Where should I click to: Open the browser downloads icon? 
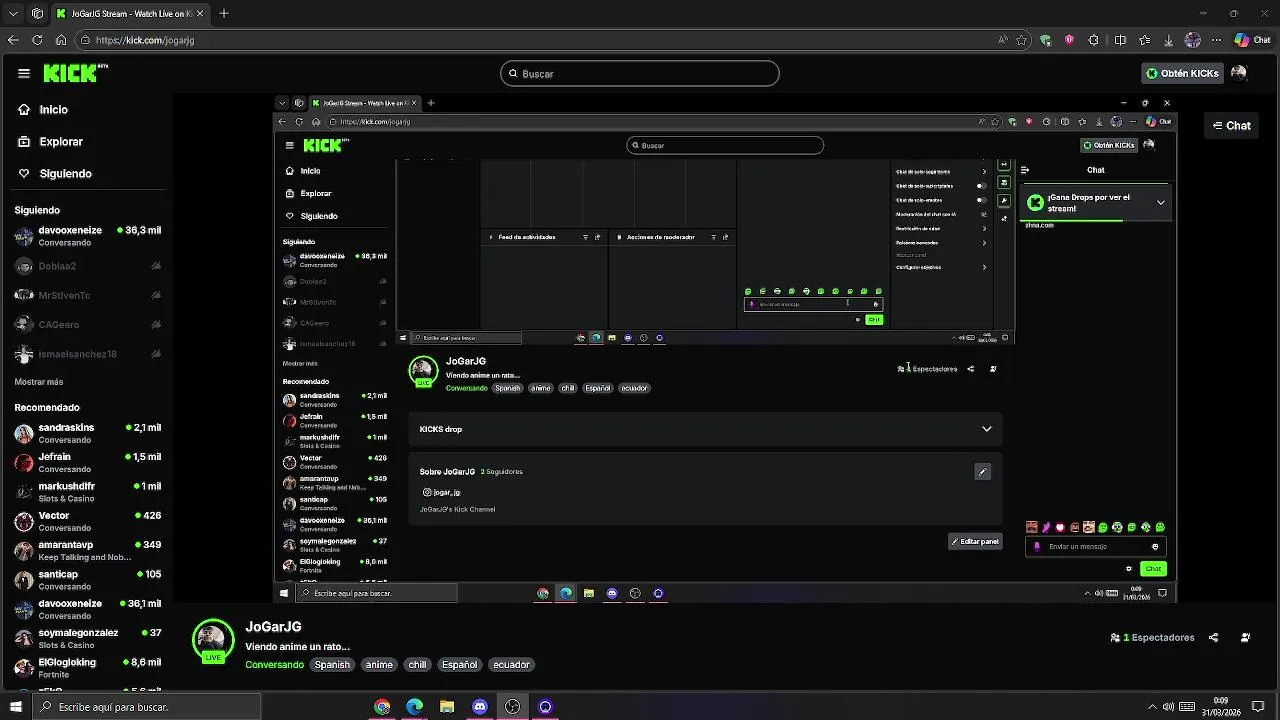pos(1168,40)
